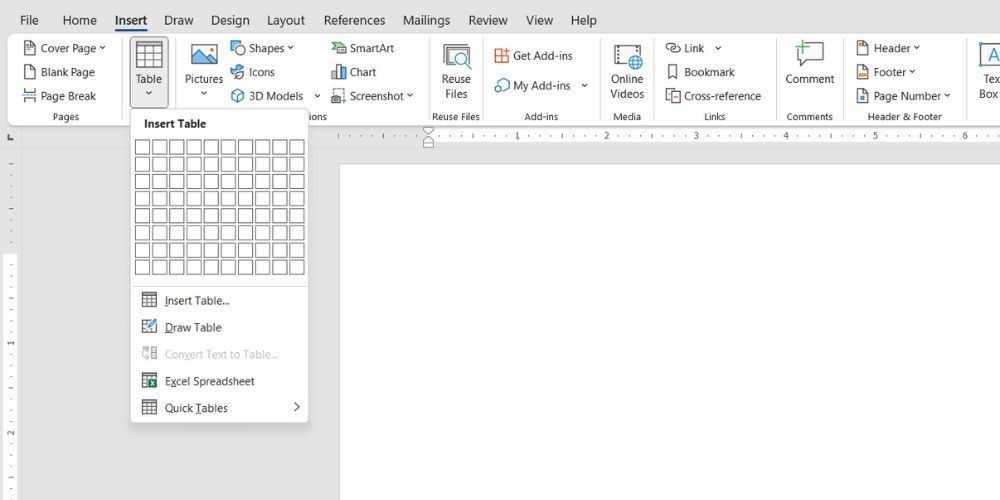Open My Add-ins

[532, 85]
